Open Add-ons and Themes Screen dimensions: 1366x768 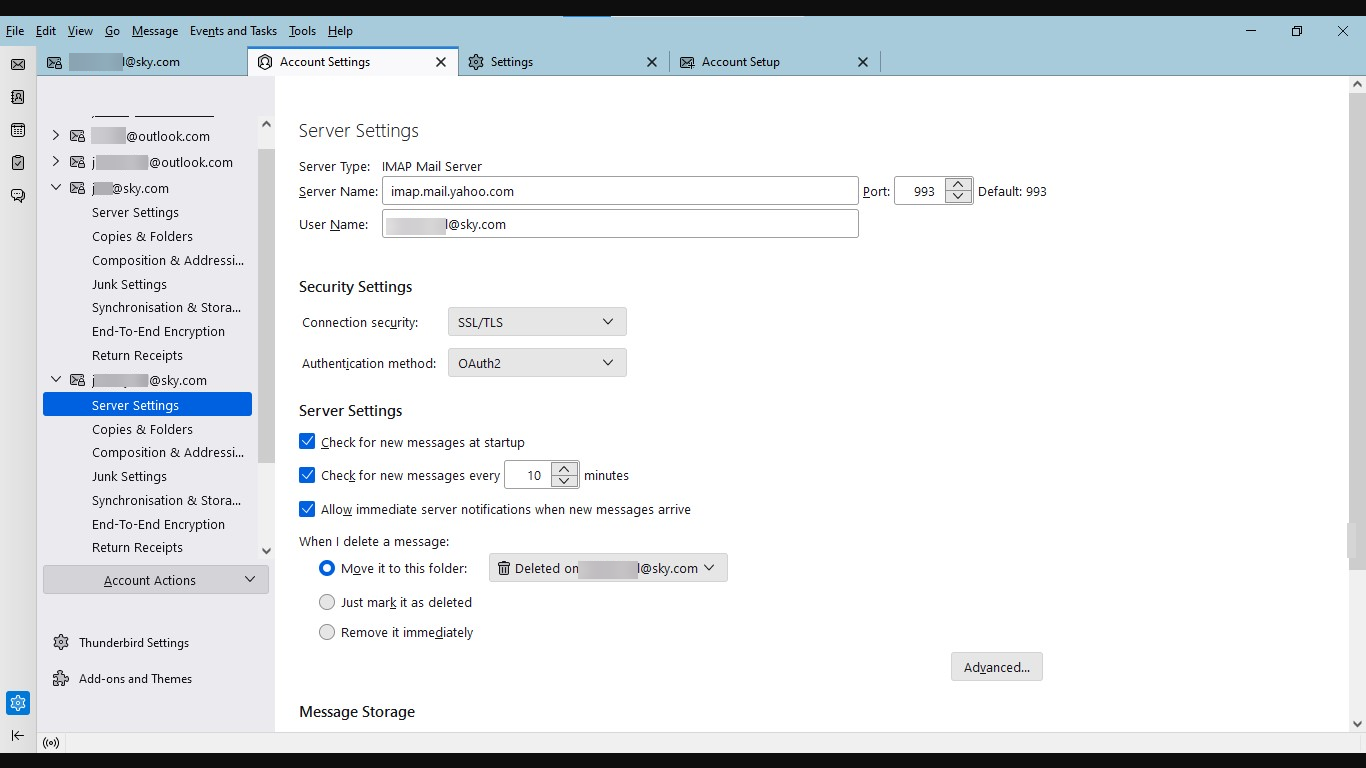pyautogui.click(x=135, y=678)
